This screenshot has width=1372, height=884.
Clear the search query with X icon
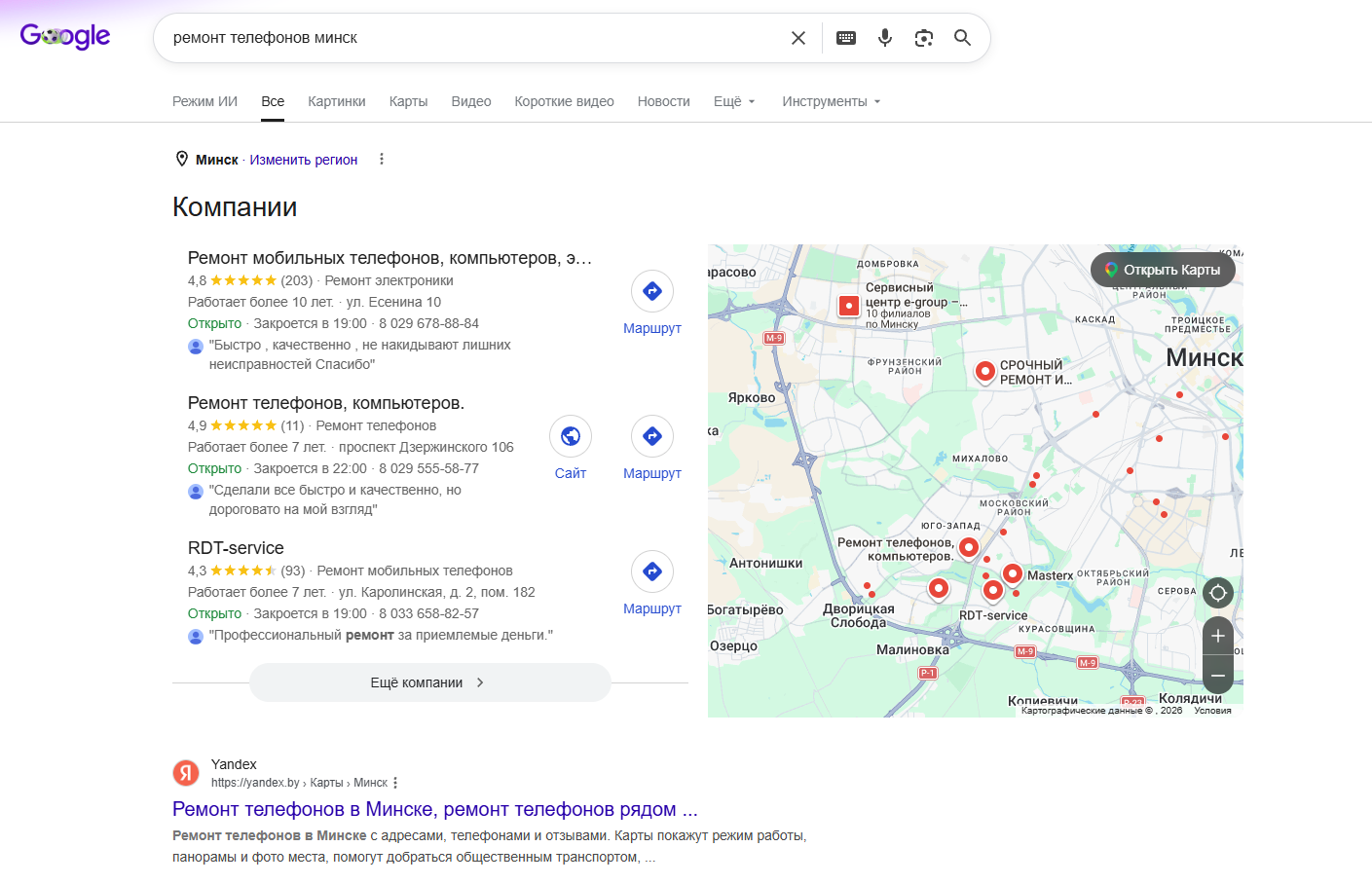tap(798, 38)
